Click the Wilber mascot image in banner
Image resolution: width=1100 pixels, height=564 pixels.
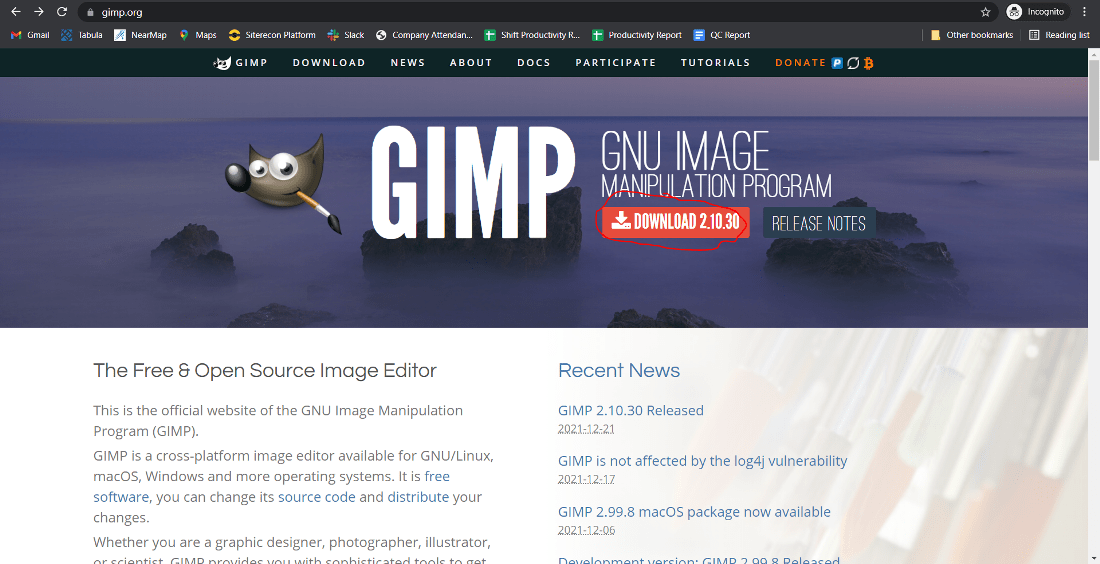click(283, 184)
